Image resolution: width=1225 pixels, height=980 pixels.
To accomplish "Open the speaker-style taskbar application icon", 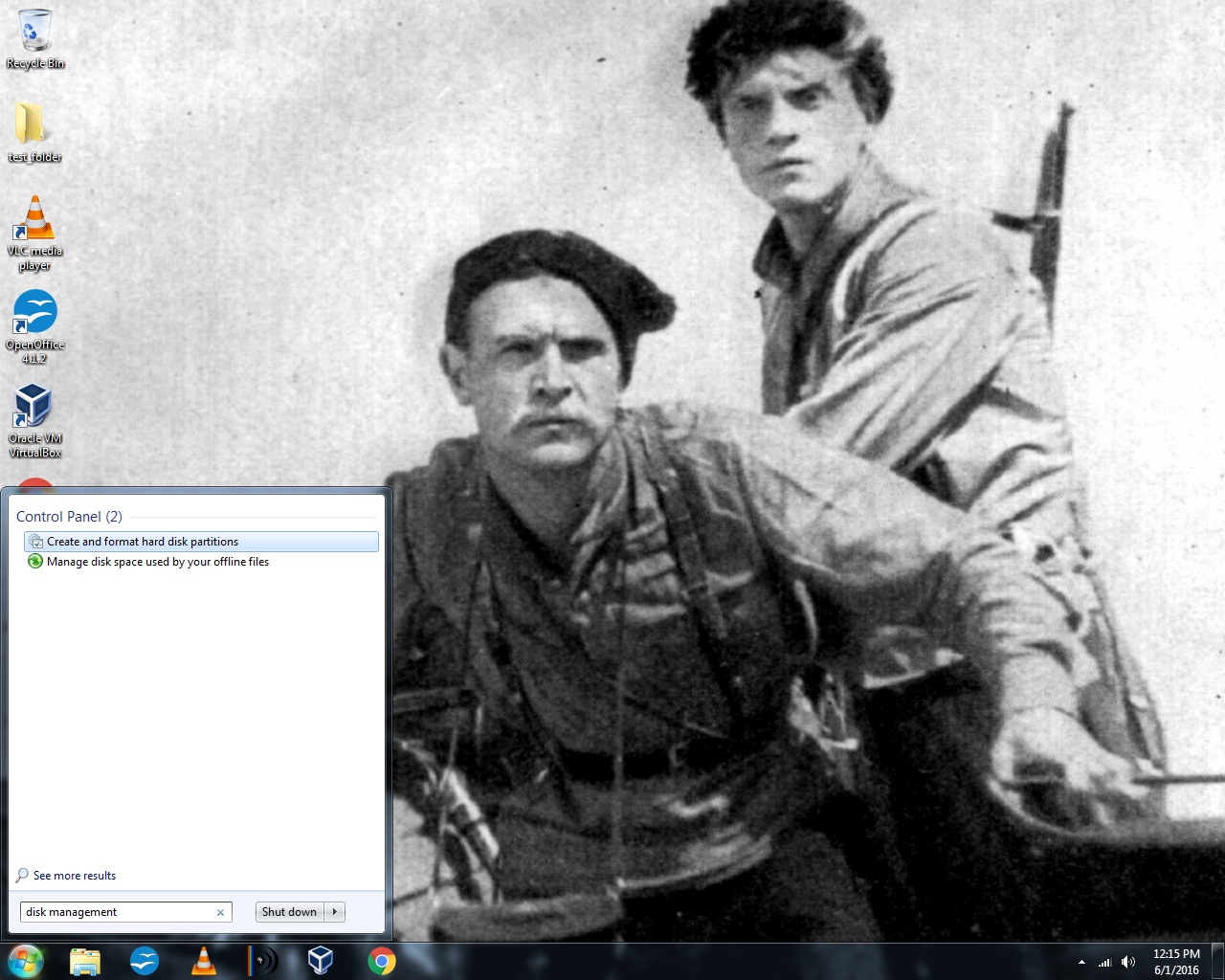I will (x=263, y=961).
